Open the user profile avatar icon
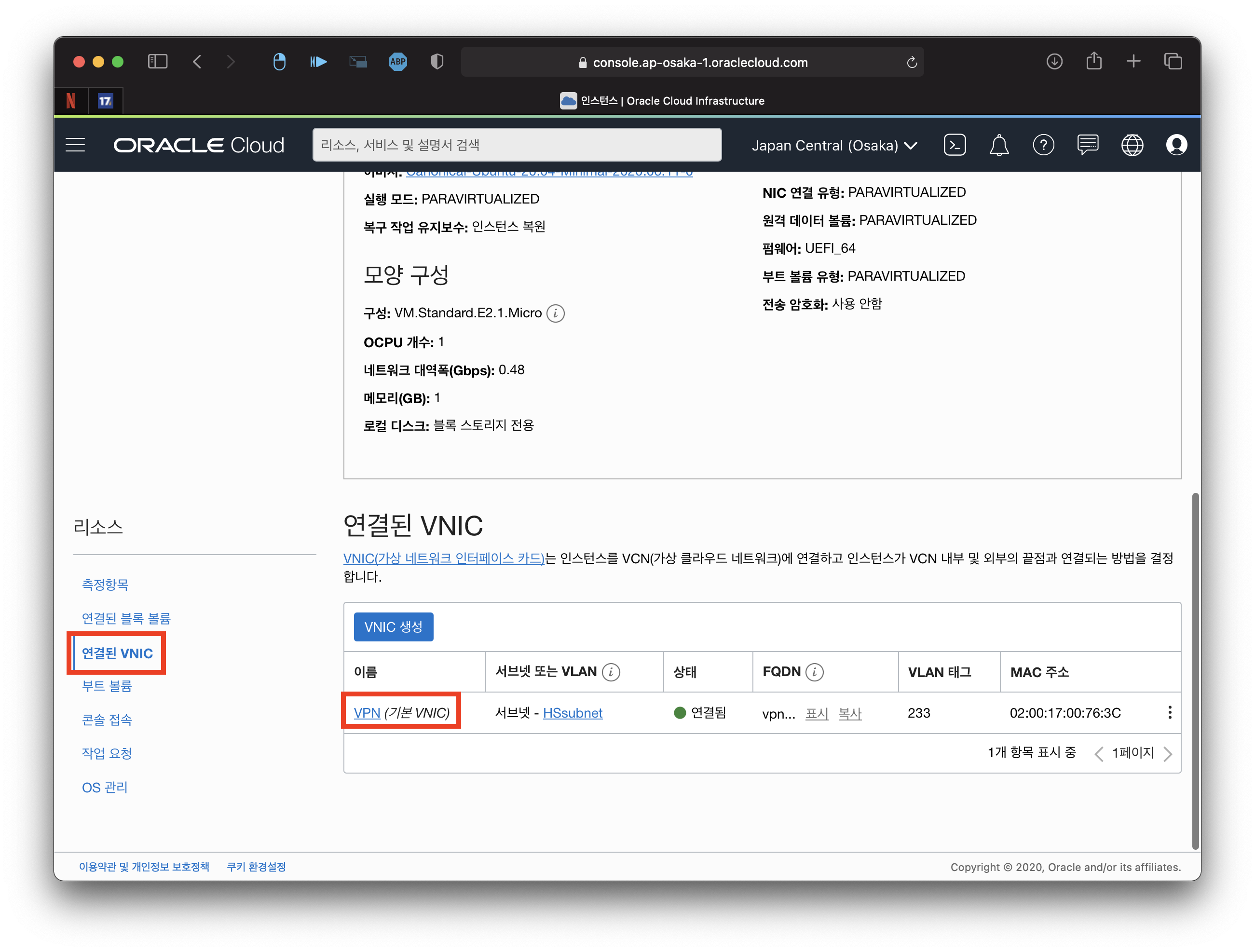 point(1176,145)
